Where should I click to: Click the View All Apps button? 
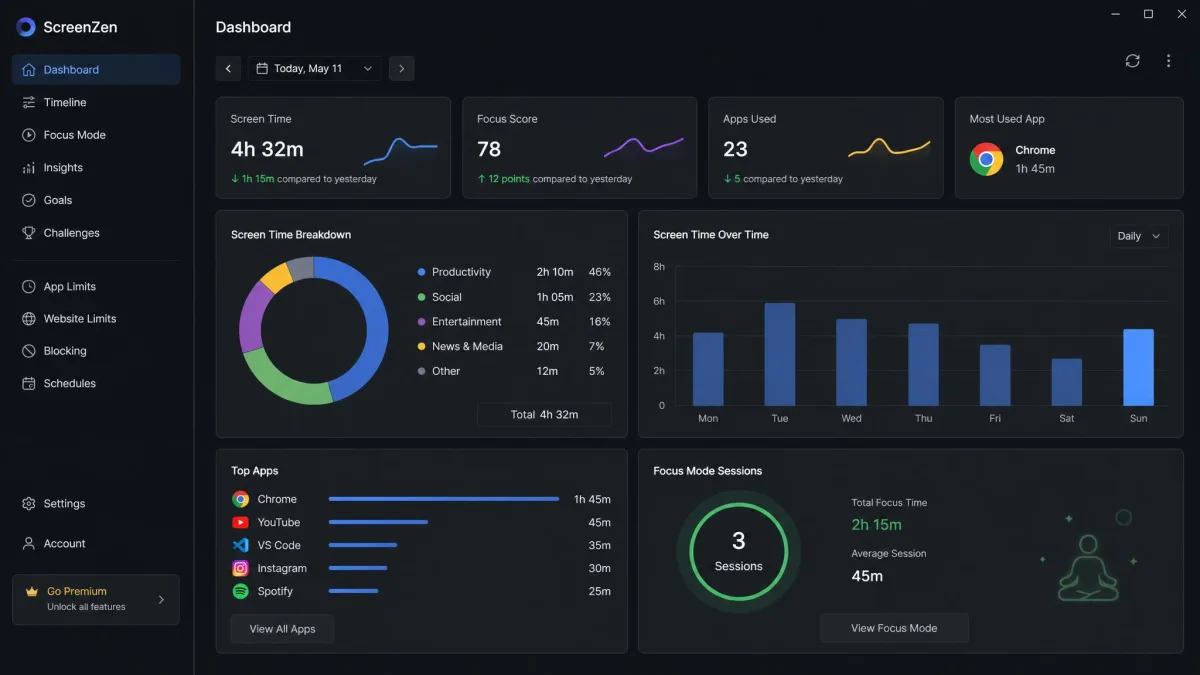282,629
